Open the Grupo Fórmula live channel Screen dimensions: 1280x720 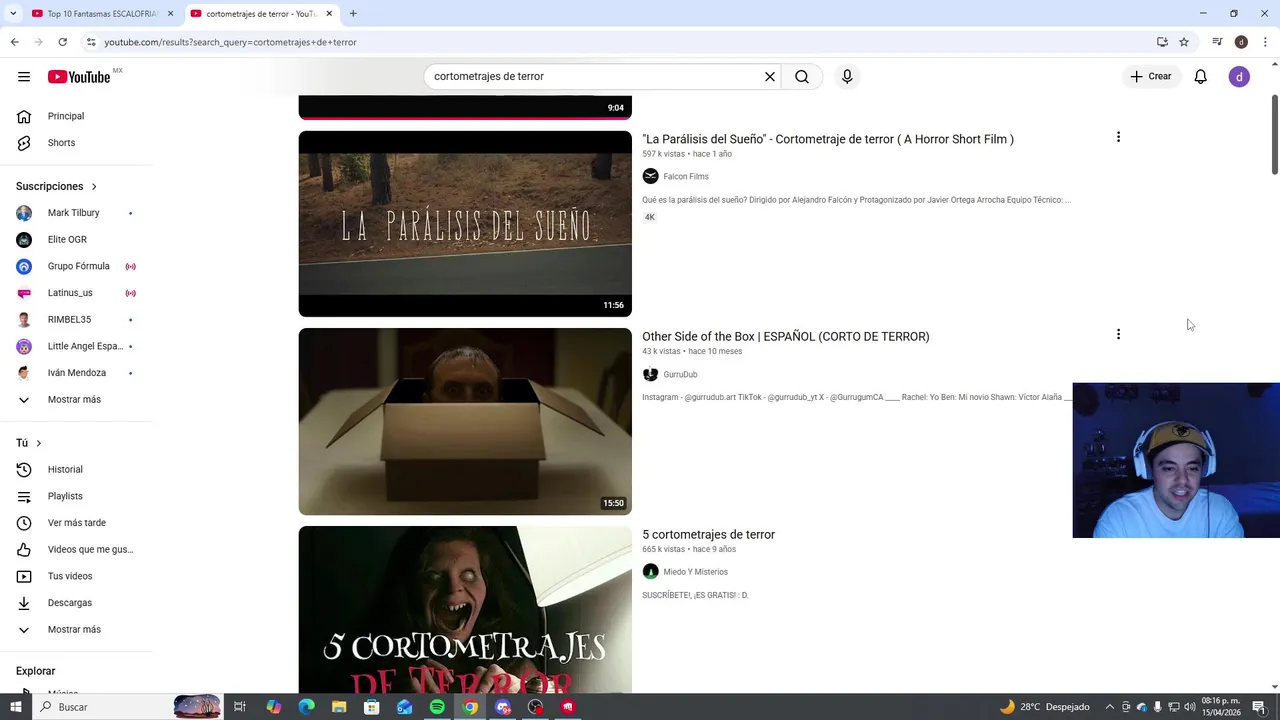tap(76, 266)
